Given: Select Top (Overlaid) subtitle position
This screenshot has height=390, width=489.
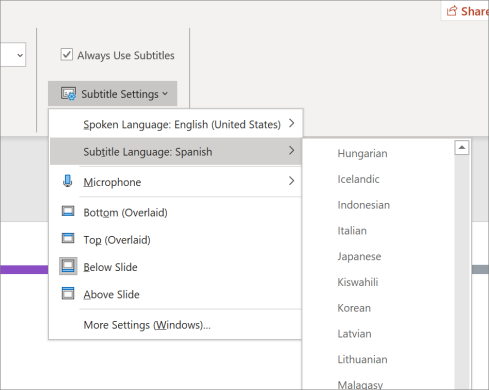Looking at the screenshot, I should (176, 240).
